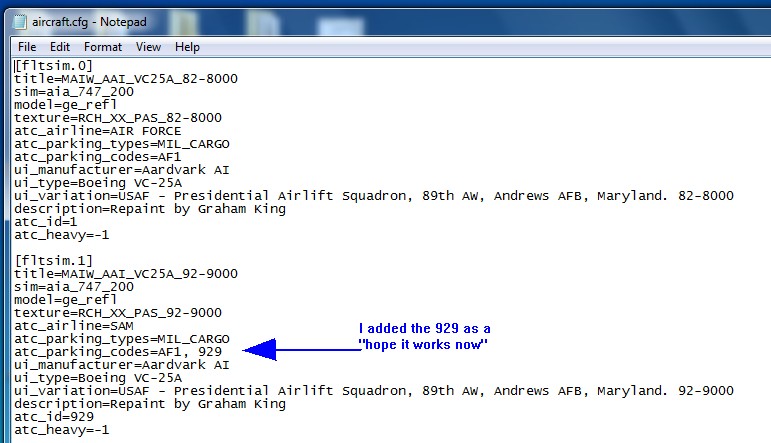Click the atc_parking_codes=AF1 line under fltsim.0
771x443 pixels.
tap(97, 157)
